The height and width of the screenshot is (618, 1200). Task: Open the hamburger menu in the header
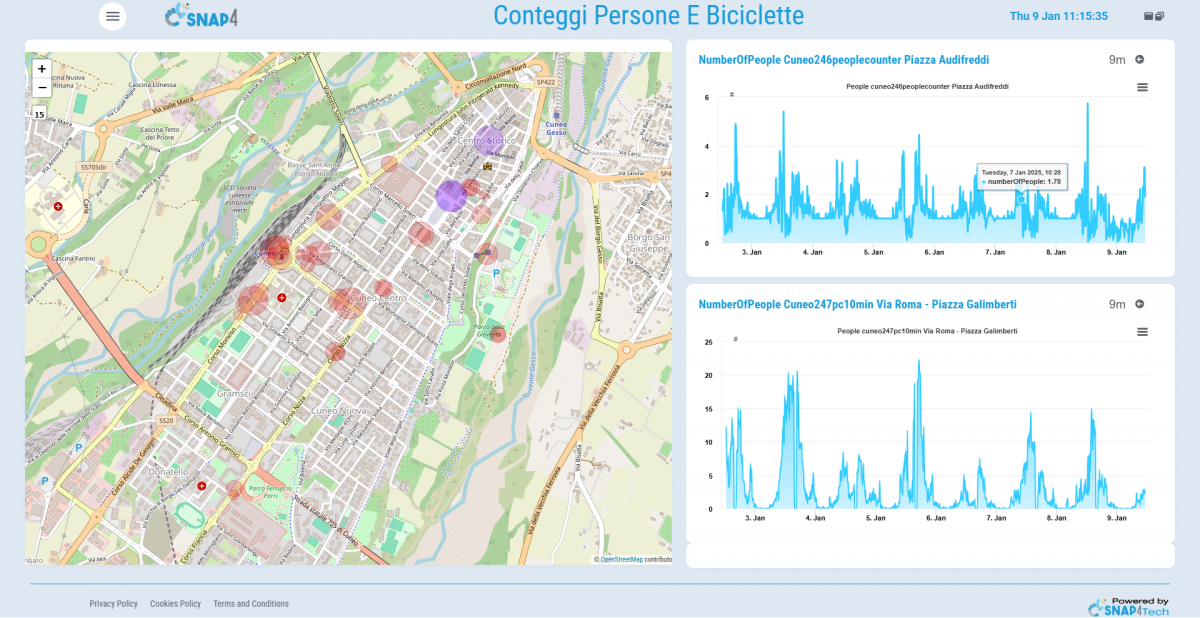point(113,16)
